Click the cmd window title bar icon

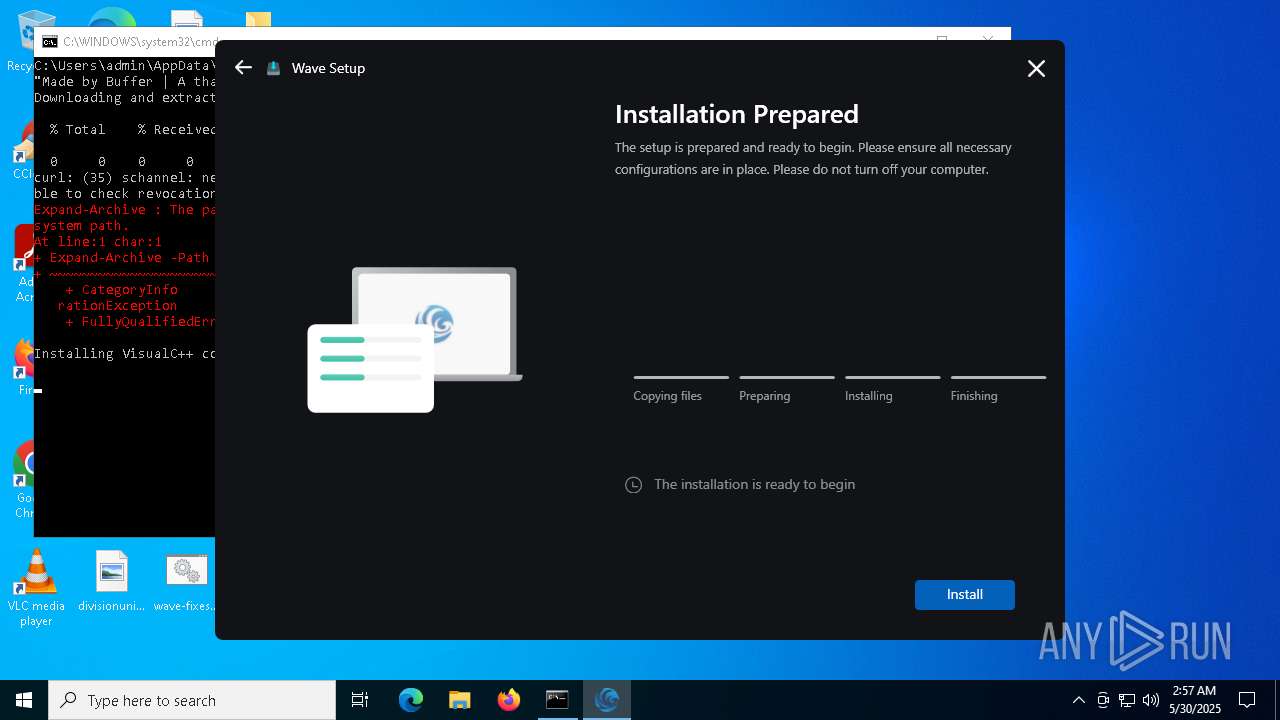49,42
